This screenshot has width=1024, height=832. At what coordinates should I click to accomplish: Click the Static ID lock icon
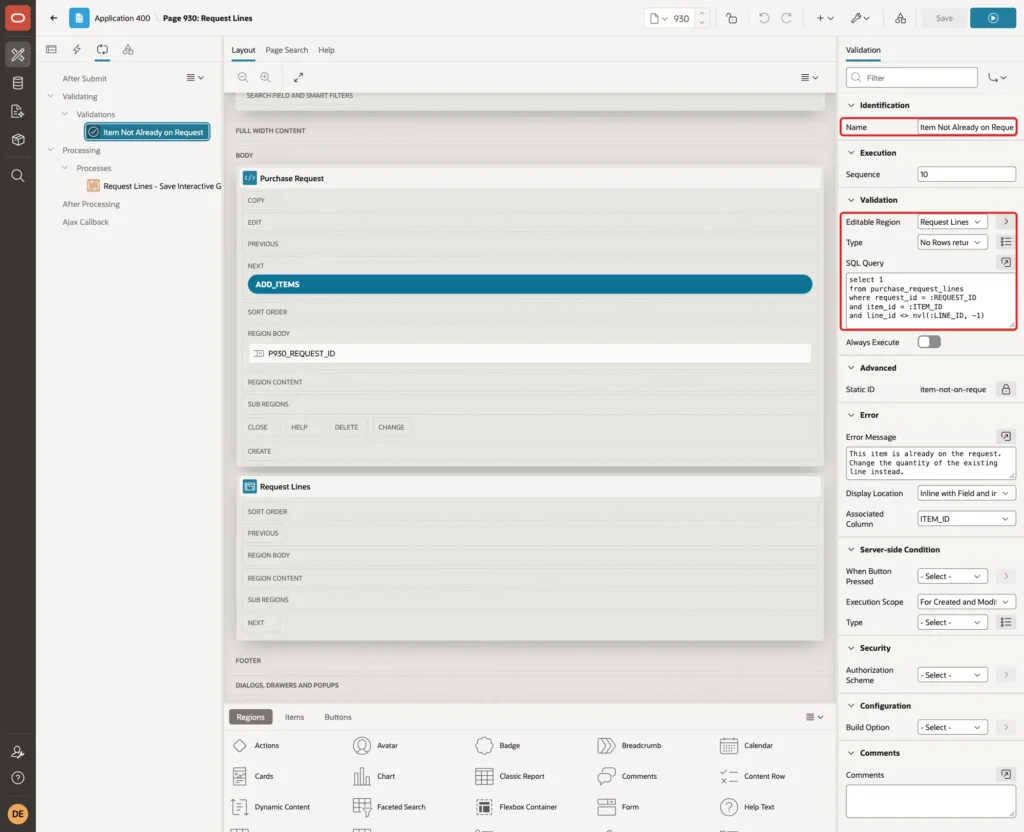pos(1006,389)
